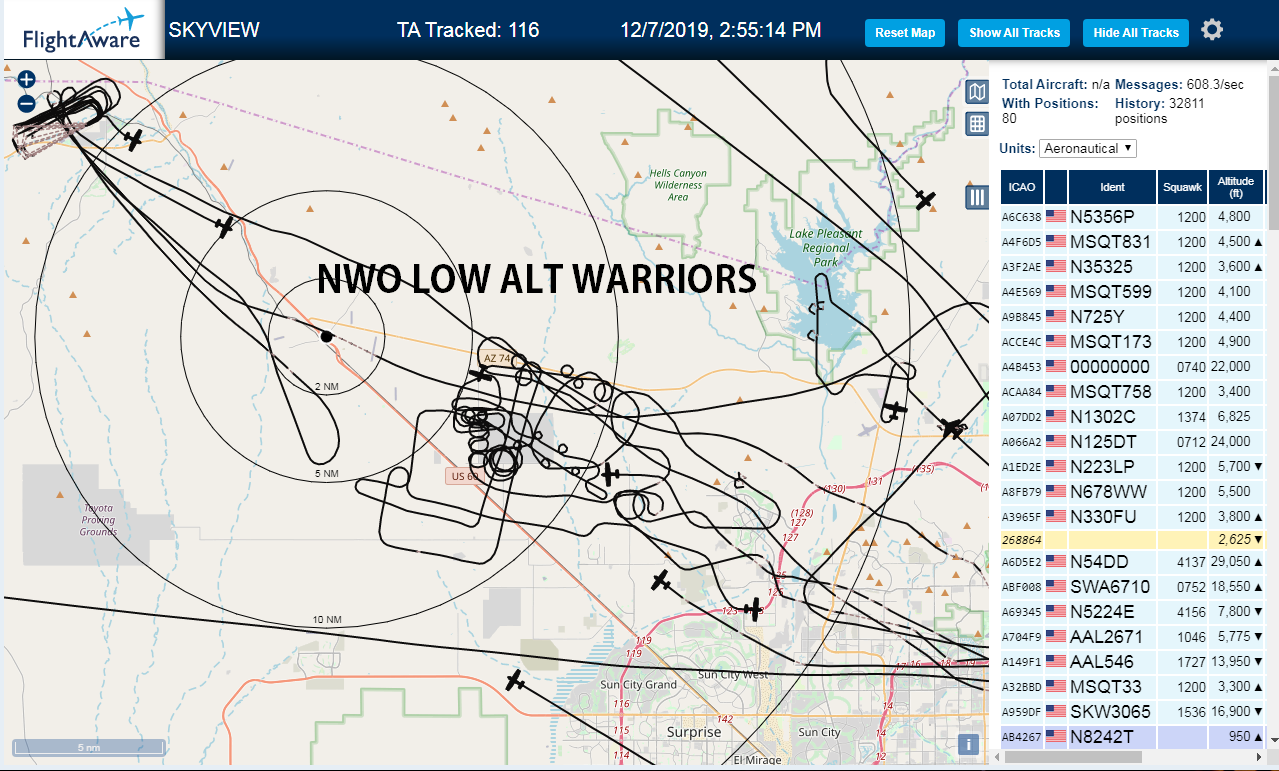Select aircraft icon next to 123 marker
This screenshot has width=1279, height=771.
click(754, 608)
